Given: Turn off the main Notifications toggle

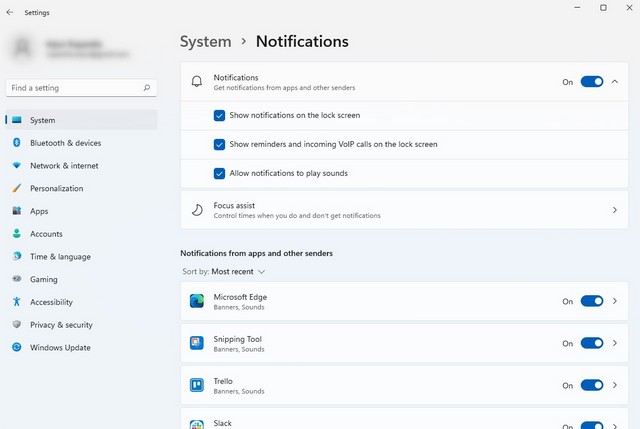Looking at the screenshot, I should (x=592, y=82).
